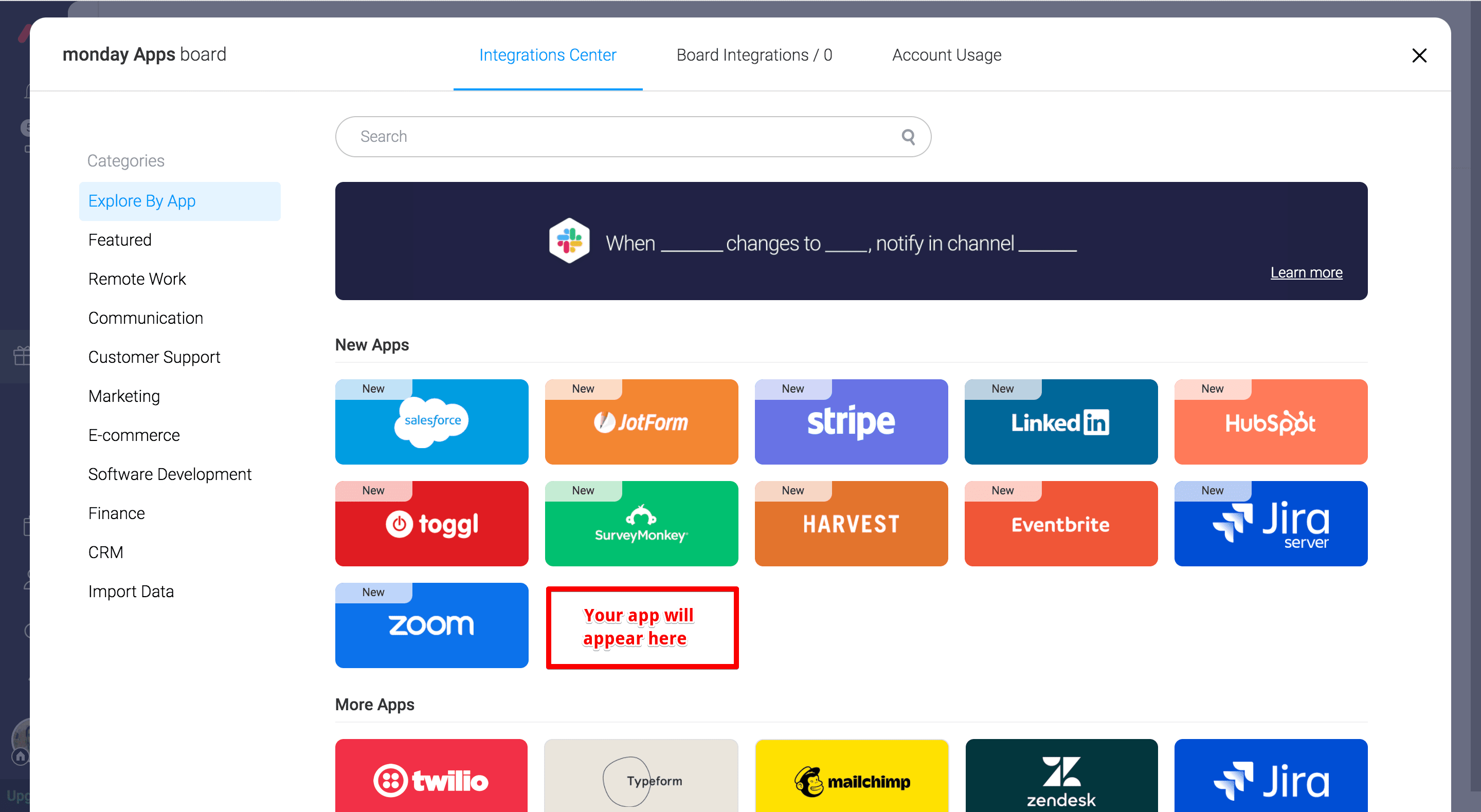Select the Jira Server app tile

tap(1271, 523)
